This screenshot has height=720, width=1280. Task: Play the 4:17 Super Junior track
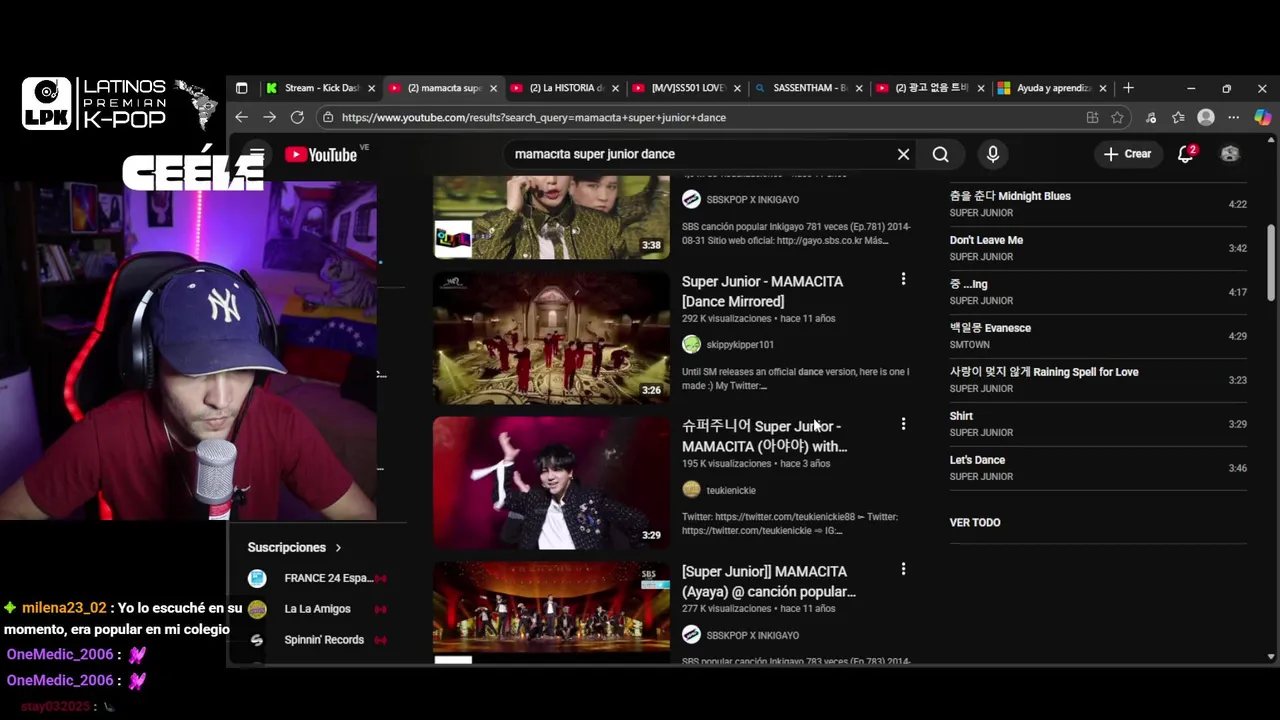(x=1098, y=292)
